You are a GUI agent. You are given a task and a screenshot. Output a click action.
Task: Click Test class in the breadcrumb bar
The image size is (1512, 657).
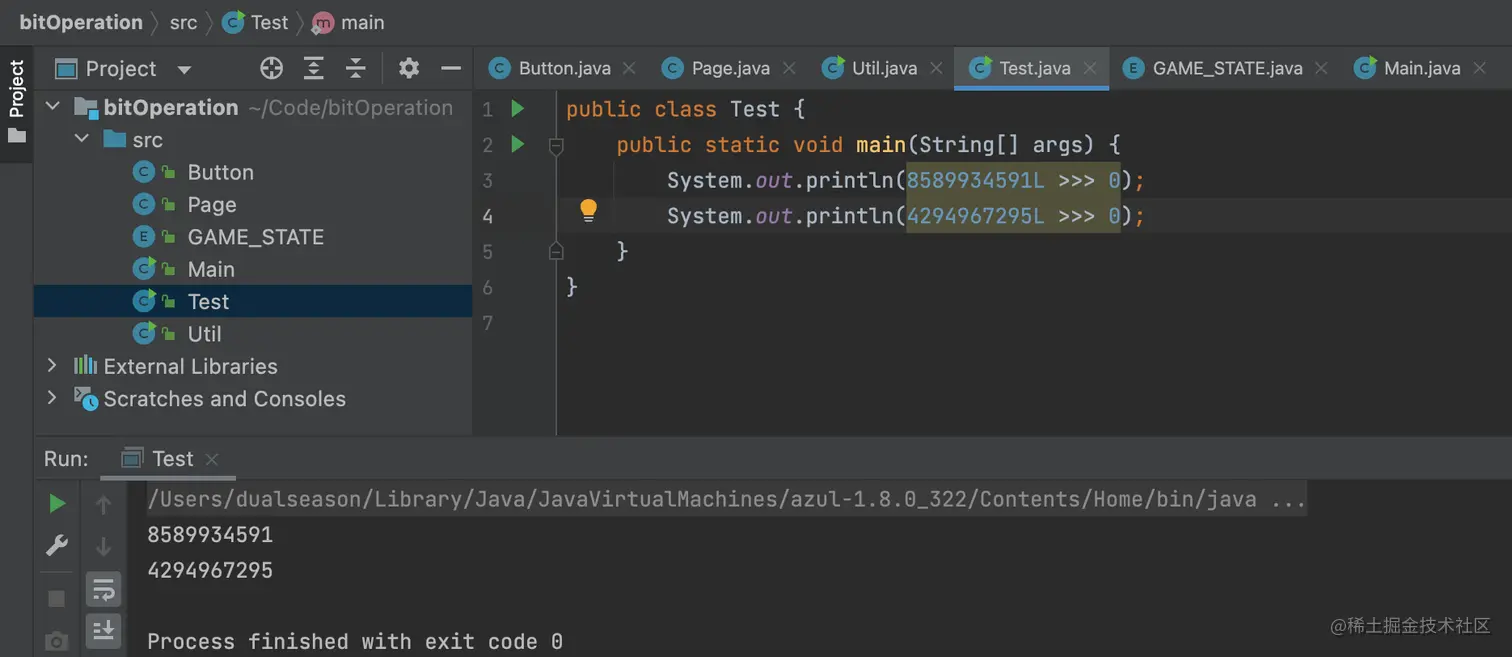pyautogui.click(x=255, y=22)
